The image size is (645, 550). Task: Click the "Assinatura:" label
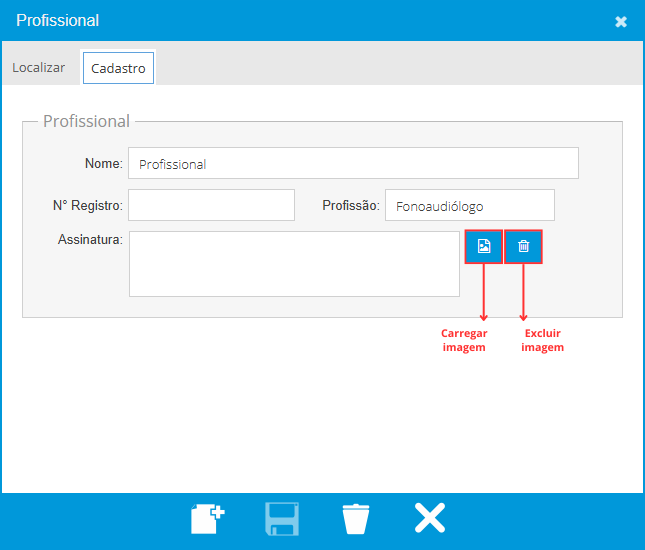(90, 240)
